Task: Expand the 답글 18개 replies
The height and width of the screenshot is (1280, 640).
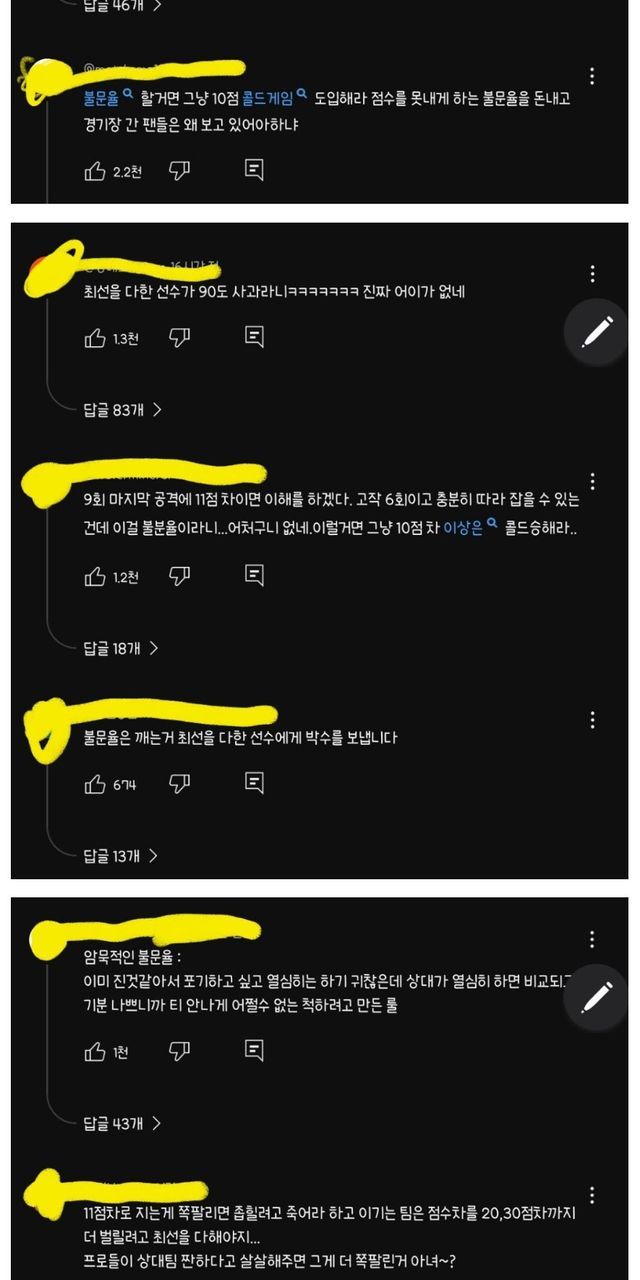Action: [x=122, y=648]
